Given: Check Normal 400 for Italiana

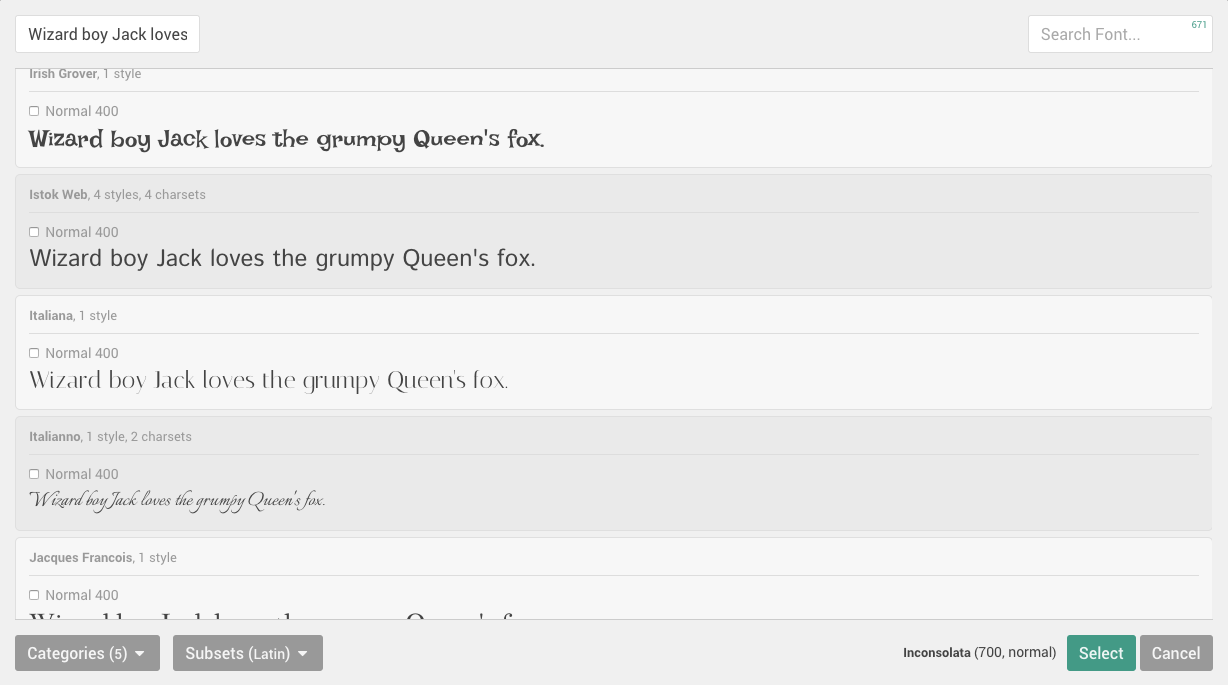Looking at the screenshot, I should tap(33, 353).
